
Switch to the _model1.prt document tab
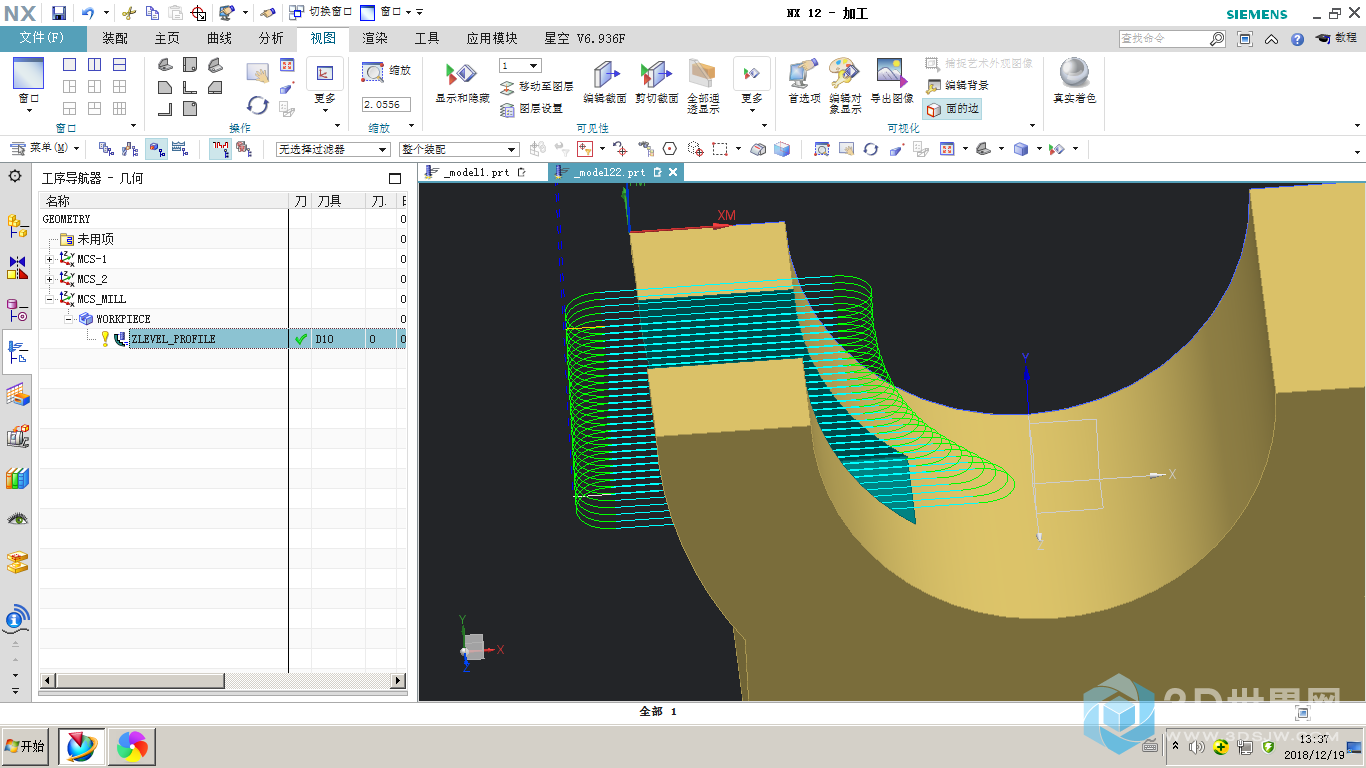(x=476, y=172)
